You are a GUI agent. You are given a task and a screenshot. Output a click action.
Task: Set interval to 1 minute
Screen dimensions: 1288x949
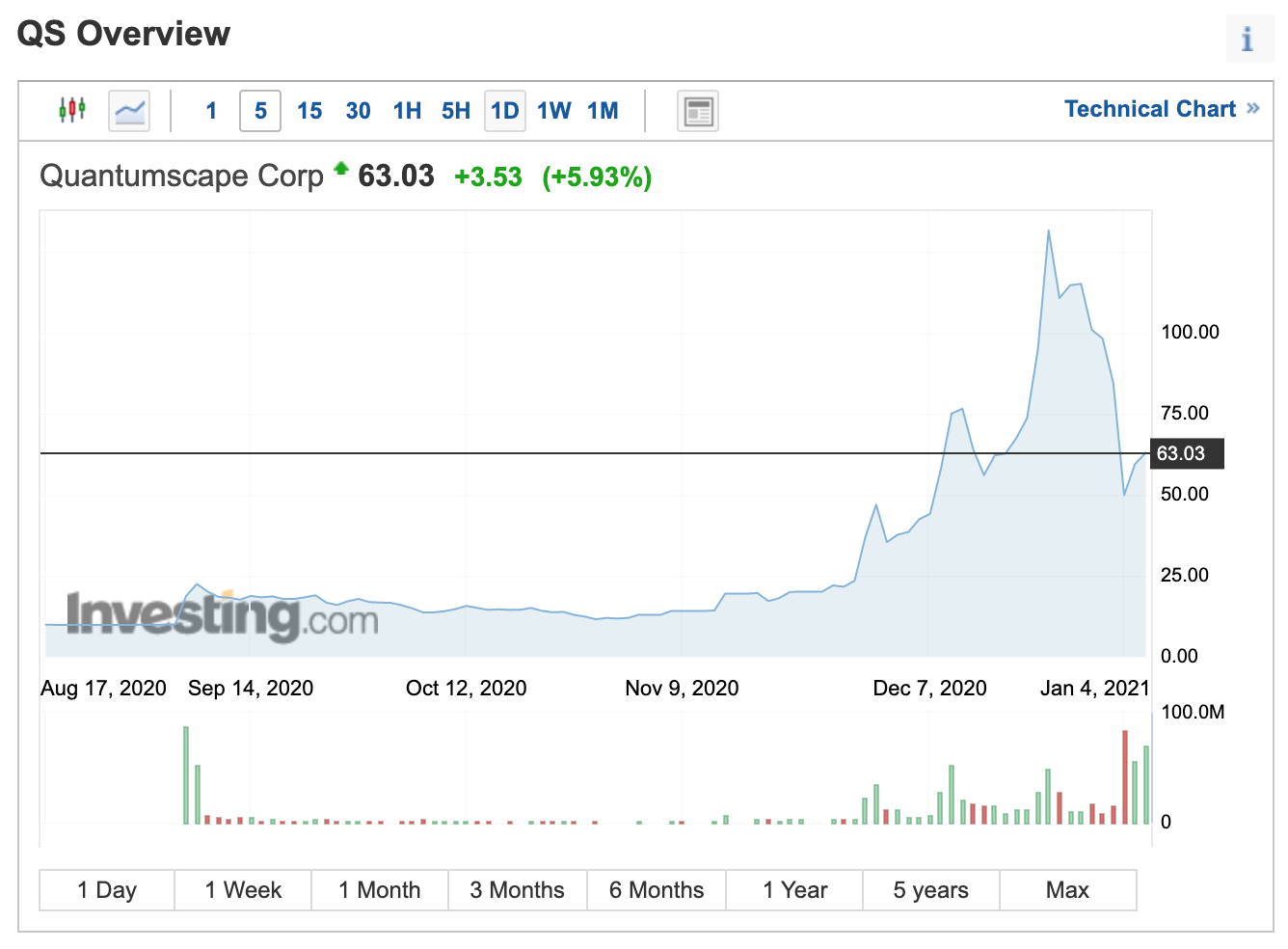click(211, 111)
